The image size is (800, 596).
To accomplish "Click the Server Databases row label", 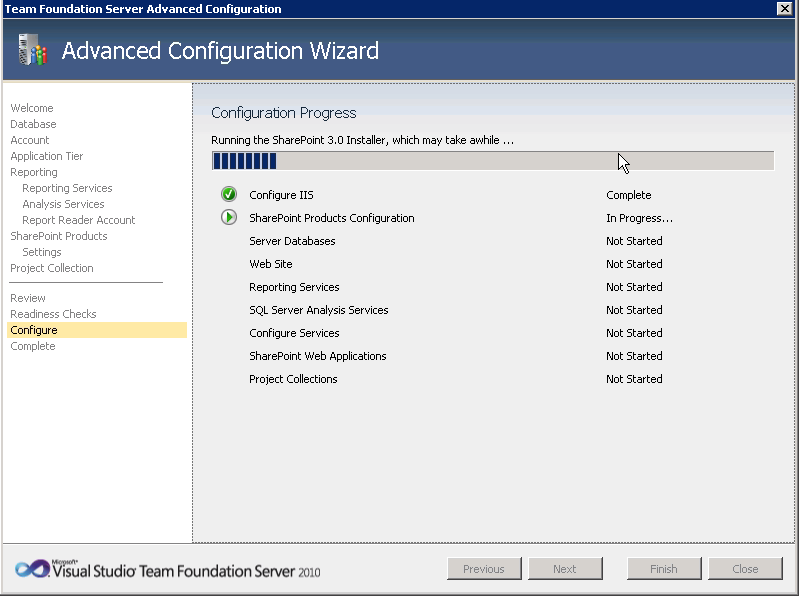I will pyautogui.click(x=292, y=241).
